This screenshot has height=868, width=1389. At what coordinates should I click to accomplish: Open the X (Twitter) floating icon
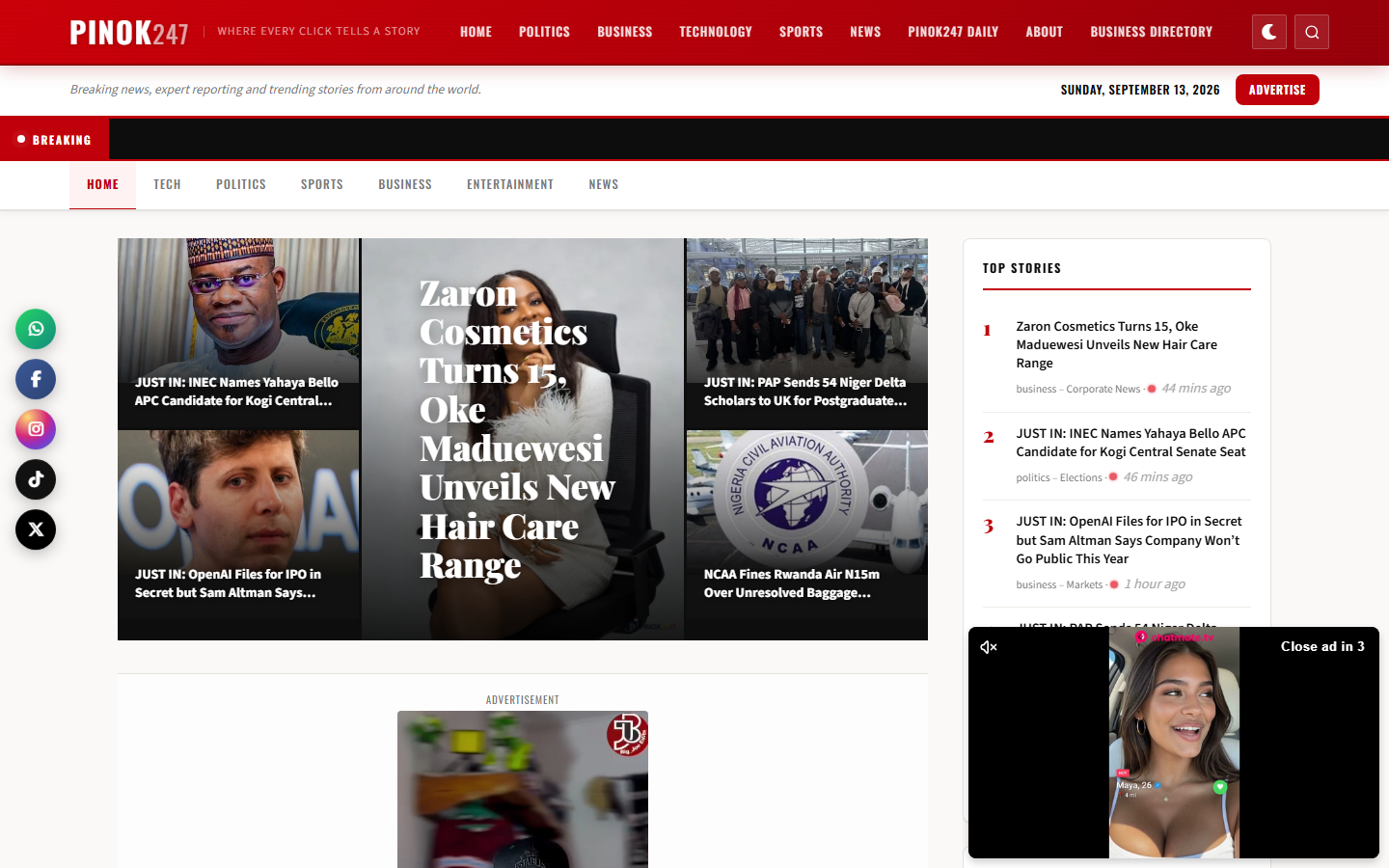click(x=36, y=529)
